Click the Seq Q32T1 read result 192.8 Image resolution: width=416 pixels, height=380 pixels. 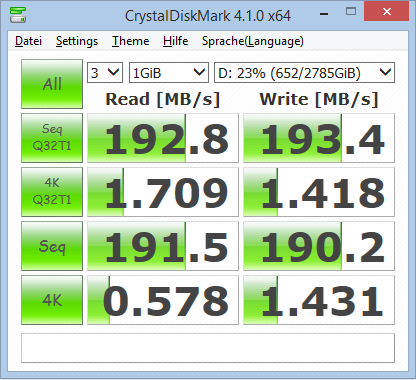[x=163, y=138]
